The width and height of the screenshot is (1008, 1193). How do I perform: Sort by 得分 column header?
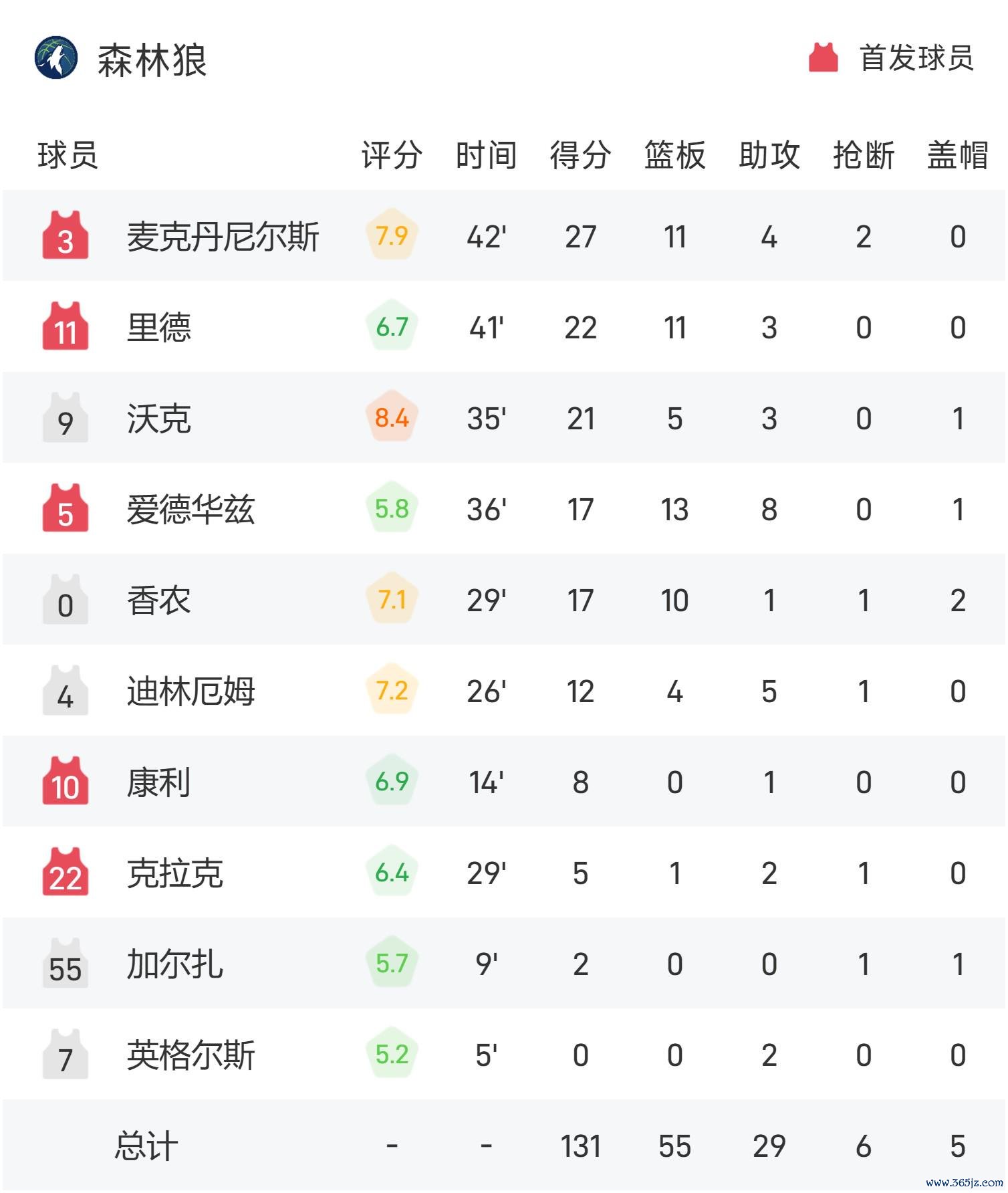tap(580, 155)
